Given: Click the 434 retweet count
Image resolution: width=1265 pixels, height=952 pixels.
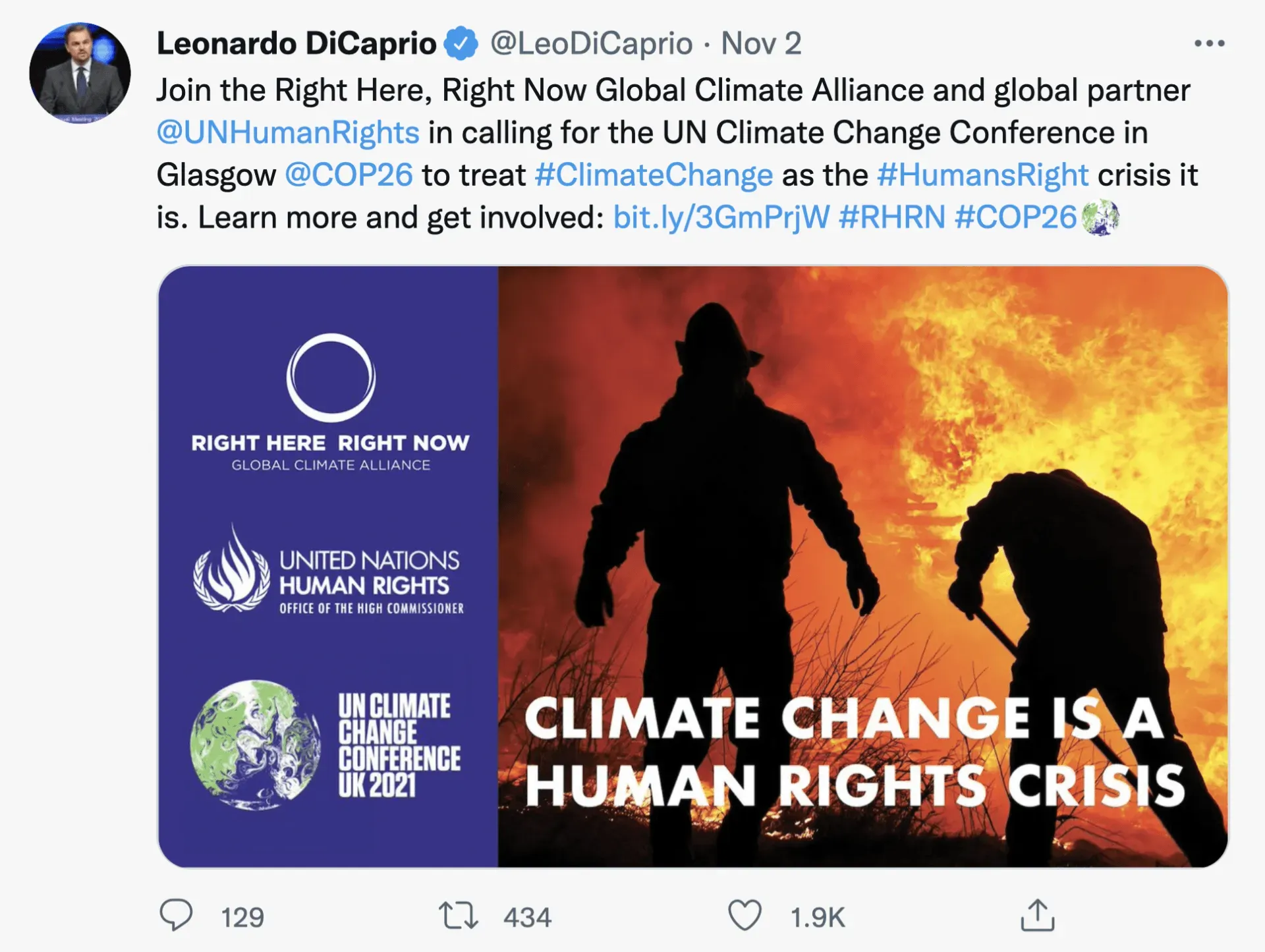Looking at the screenshot, I should click(527, 917).
